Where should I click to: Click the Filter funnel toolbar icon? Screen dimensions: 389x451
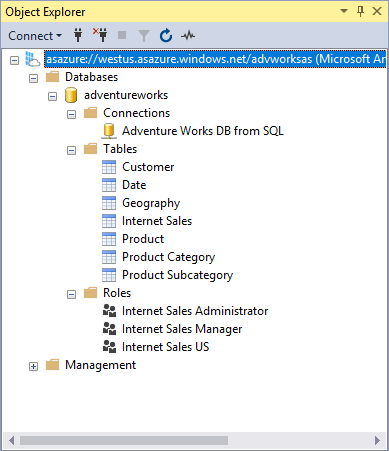click(144, 36)
